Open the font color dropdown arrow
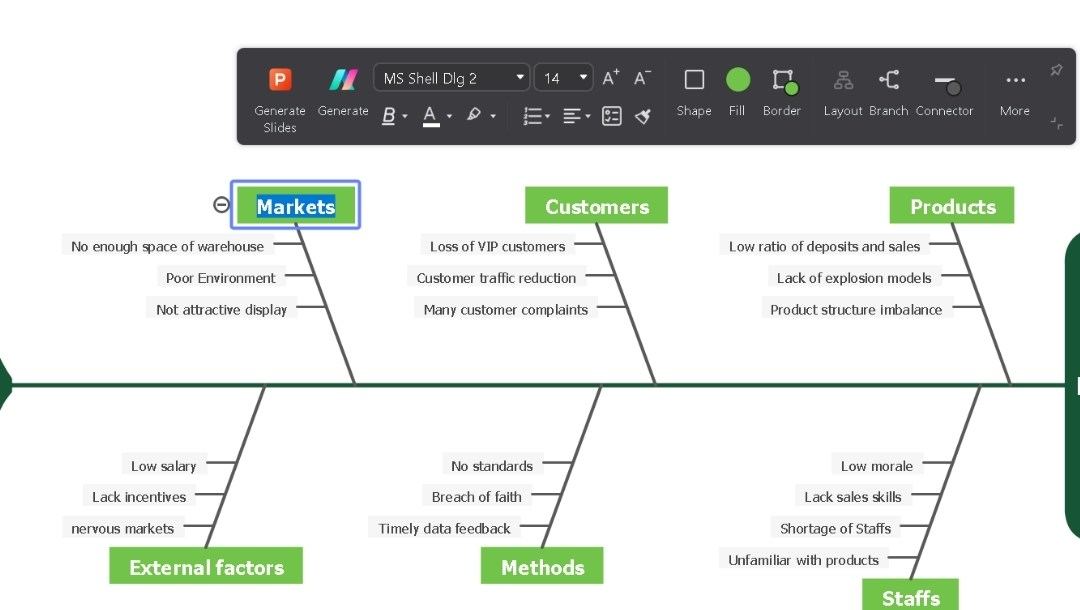1080x610 pixels. [x=450, y=117]
